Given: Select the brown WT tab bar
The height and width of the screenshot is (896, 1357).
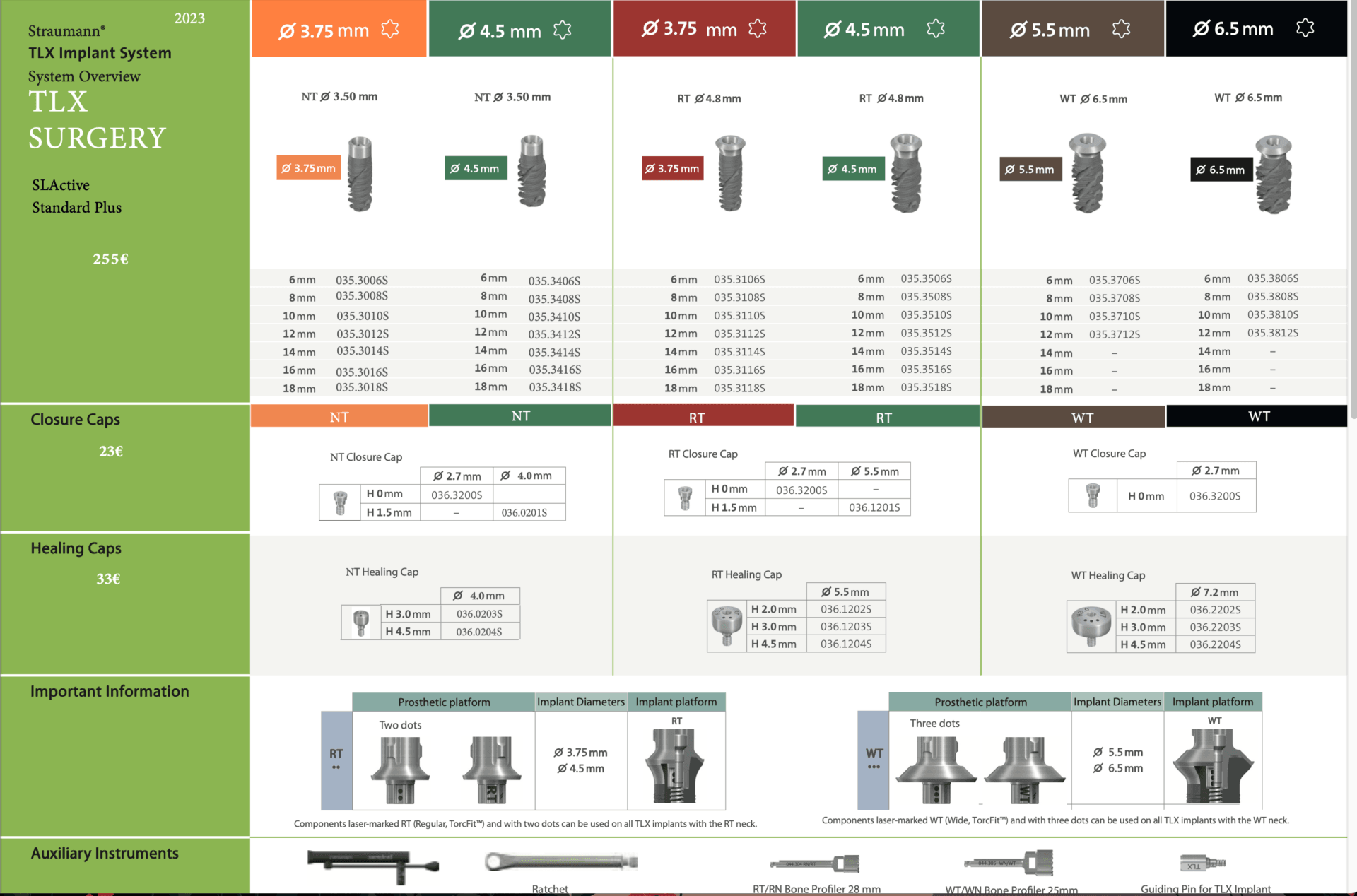Looking at the screenshot, I should (1073, 417).
